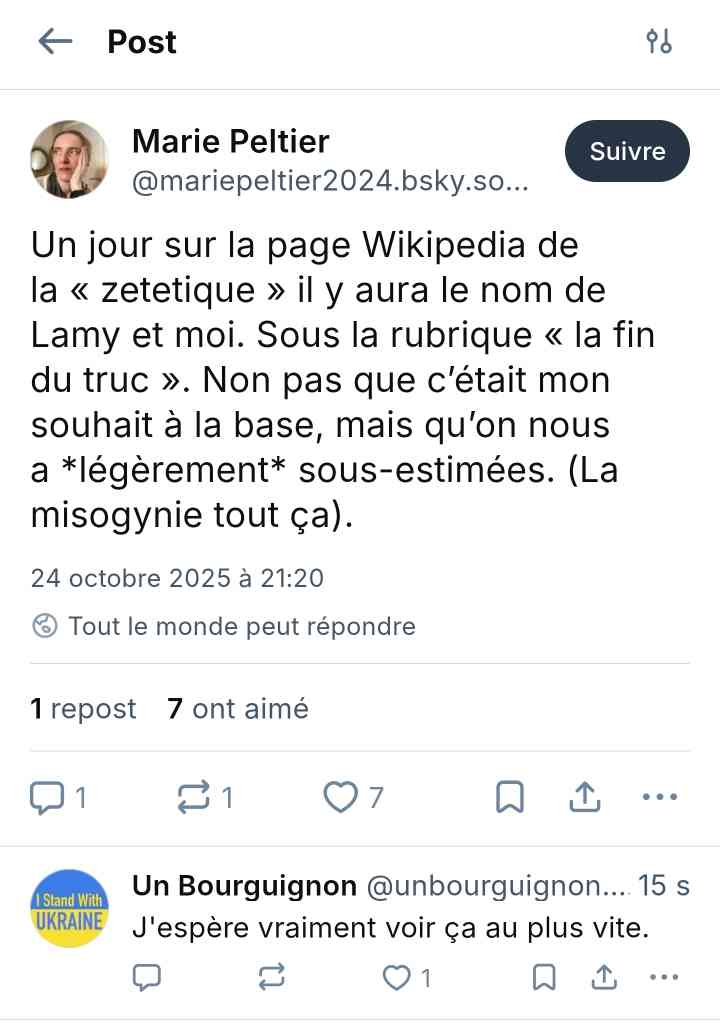Share Marie Peltier's post

tap(583, 797)
